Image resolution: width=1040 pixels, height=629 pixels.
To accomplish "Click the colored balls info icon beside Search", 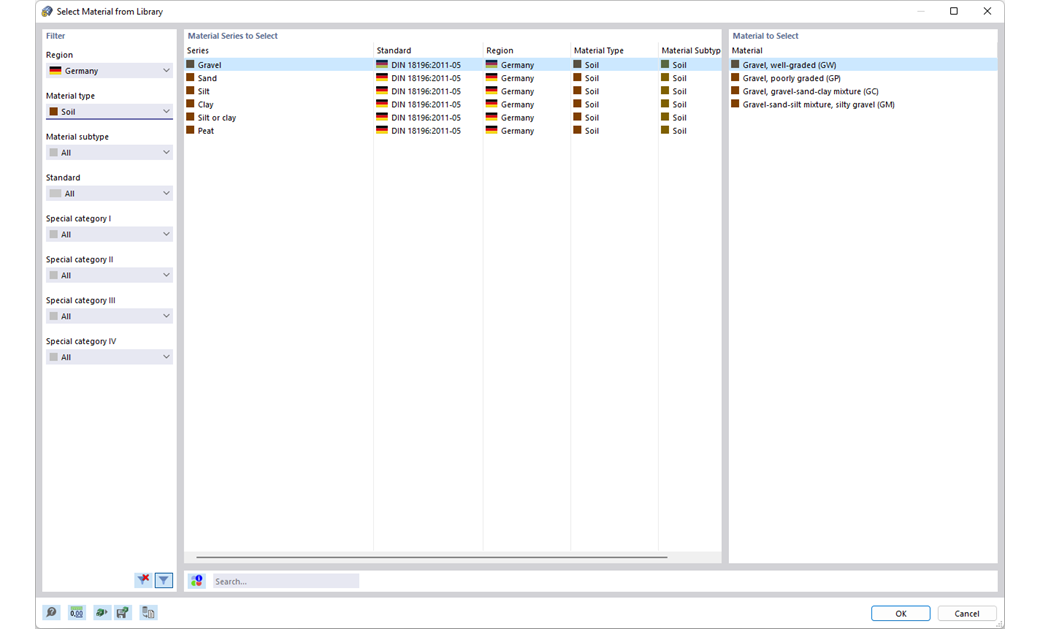I will pos(197,581).
